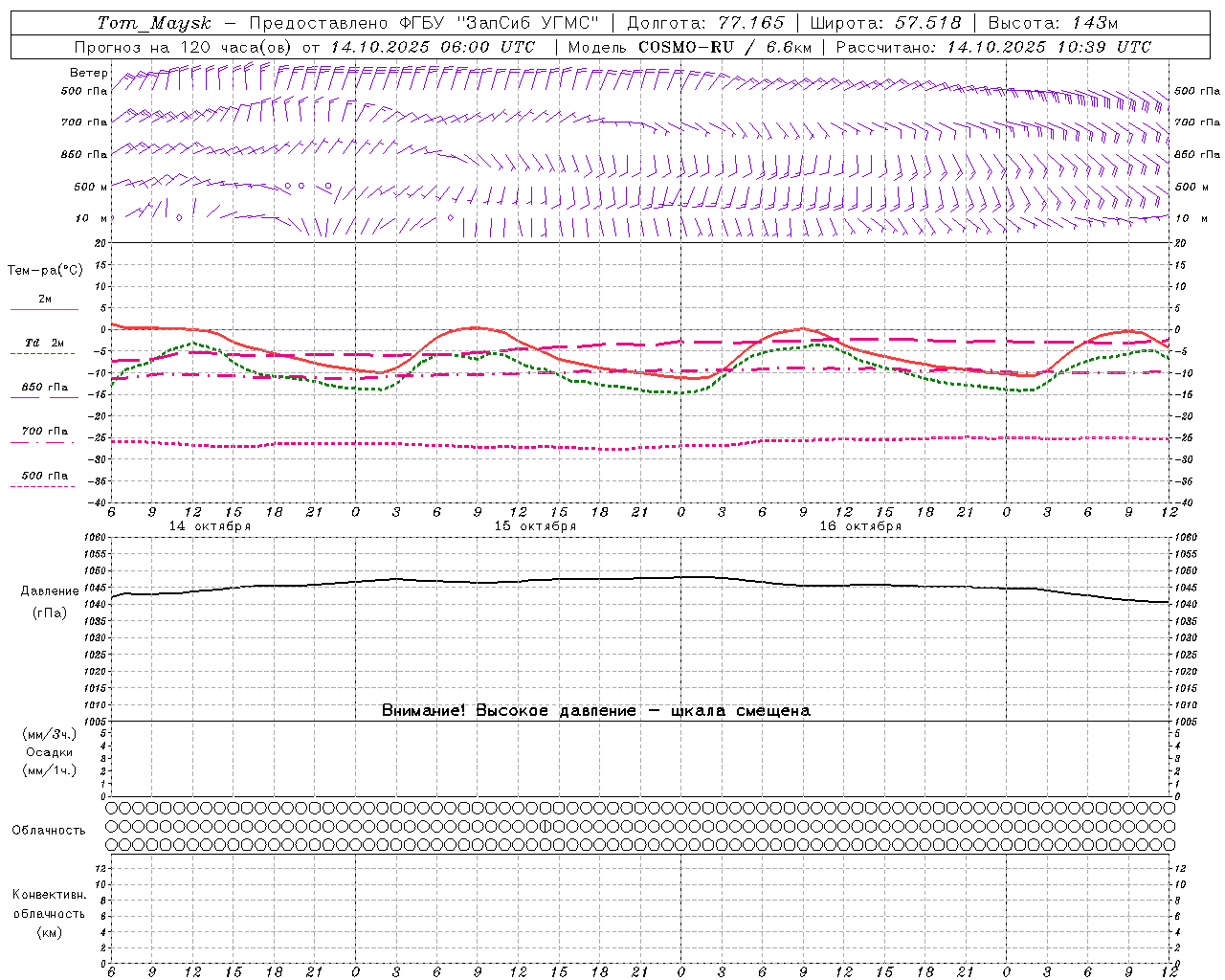Click the 'Предоставлено ФГБУ "ЗапСиб УГМС"' provider text
Screen dimensions: 1225x980
424,23
